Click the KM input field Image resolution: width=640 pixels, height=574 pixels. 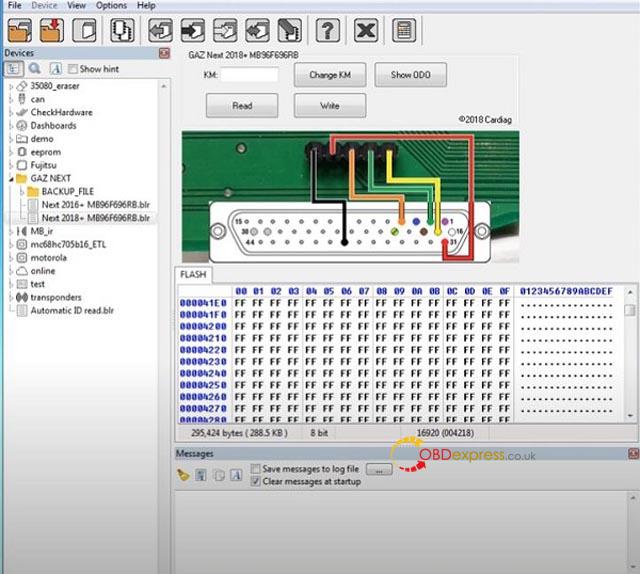coord(250,75)
